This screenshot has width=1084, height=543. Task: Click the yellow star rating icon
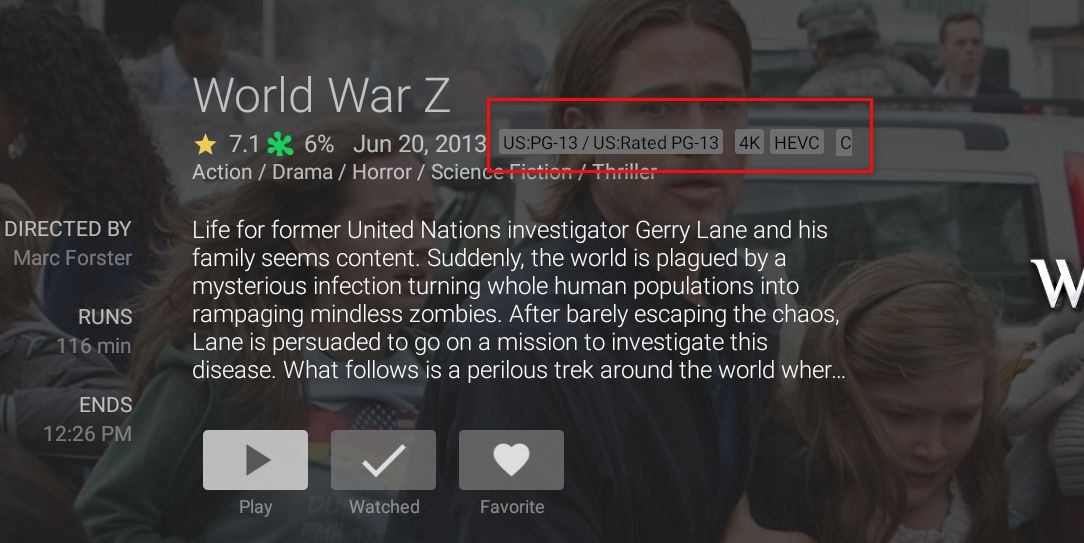[205, 145]
